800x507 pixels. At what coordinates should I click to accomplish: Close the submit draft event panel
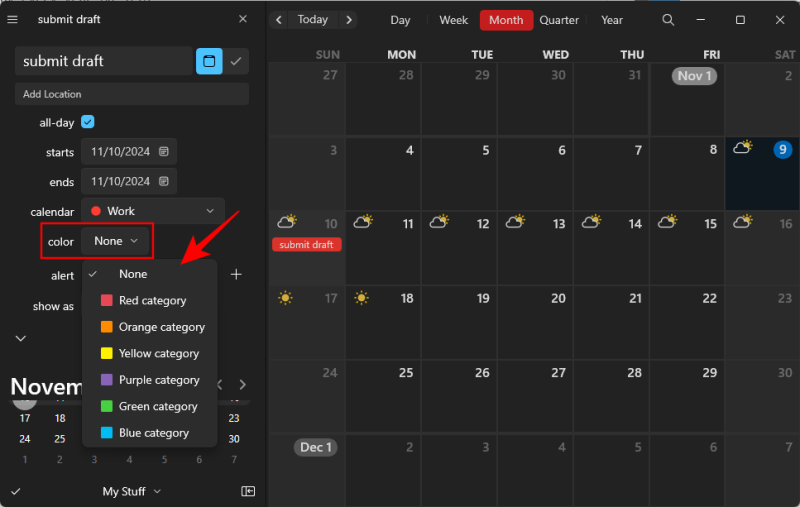point(243,19)
